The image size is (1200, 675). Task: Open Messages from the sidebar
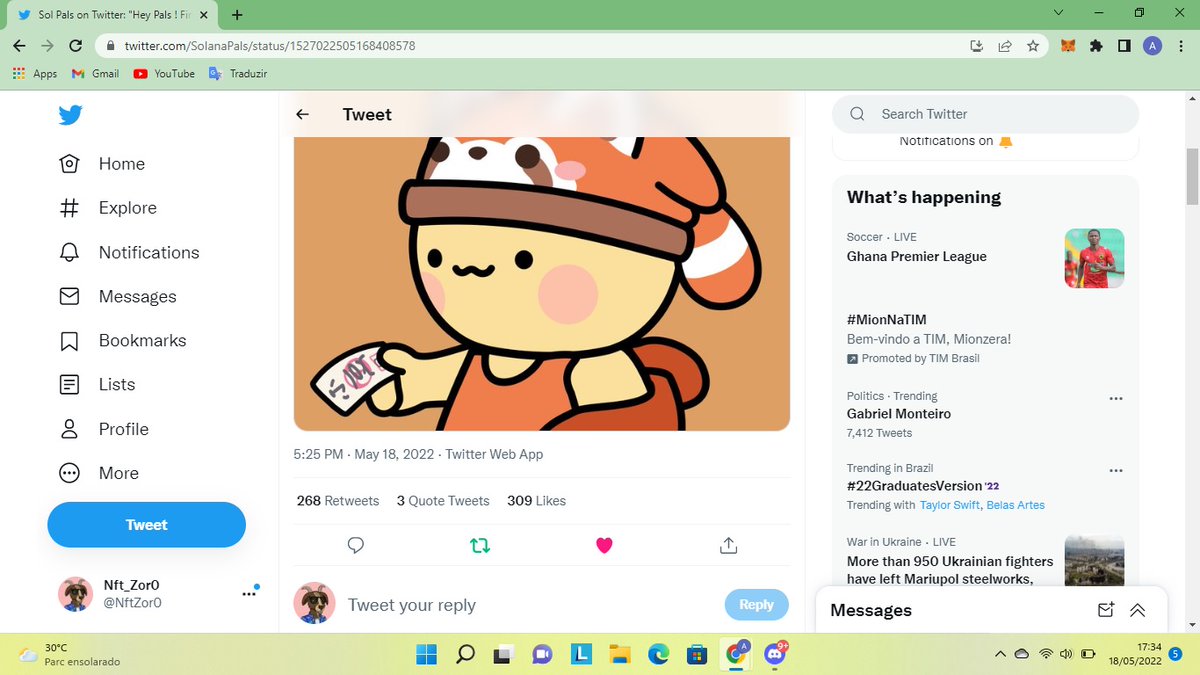118,296
